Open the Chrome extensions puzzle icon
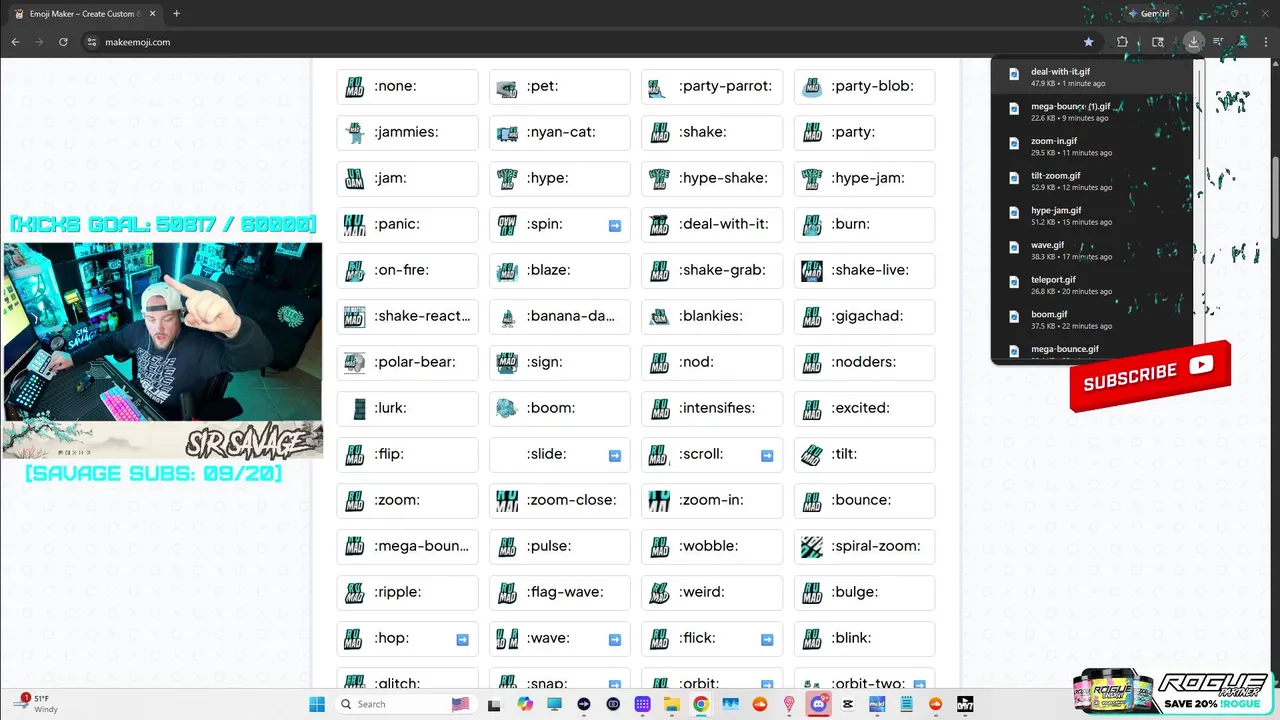1280x720 pixels. (x=1122, y=42)
